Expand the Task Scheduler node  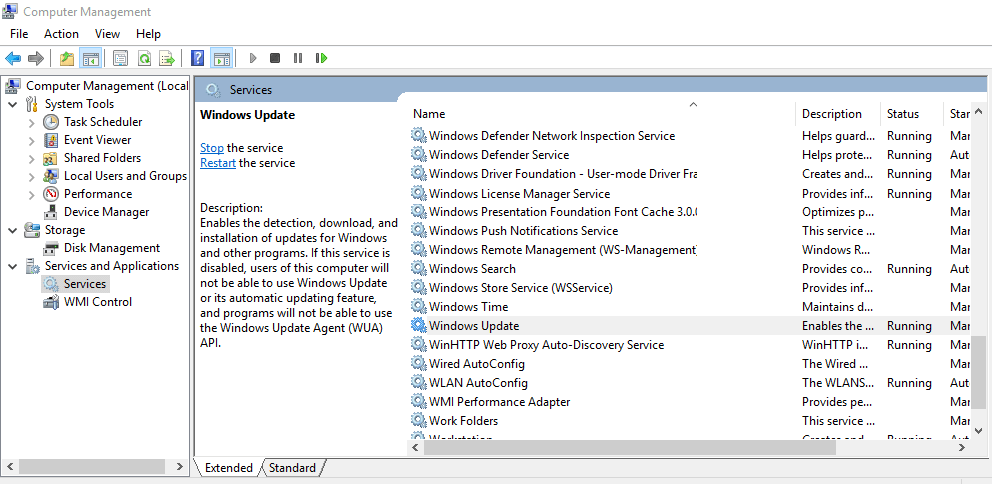coord(32,122)
